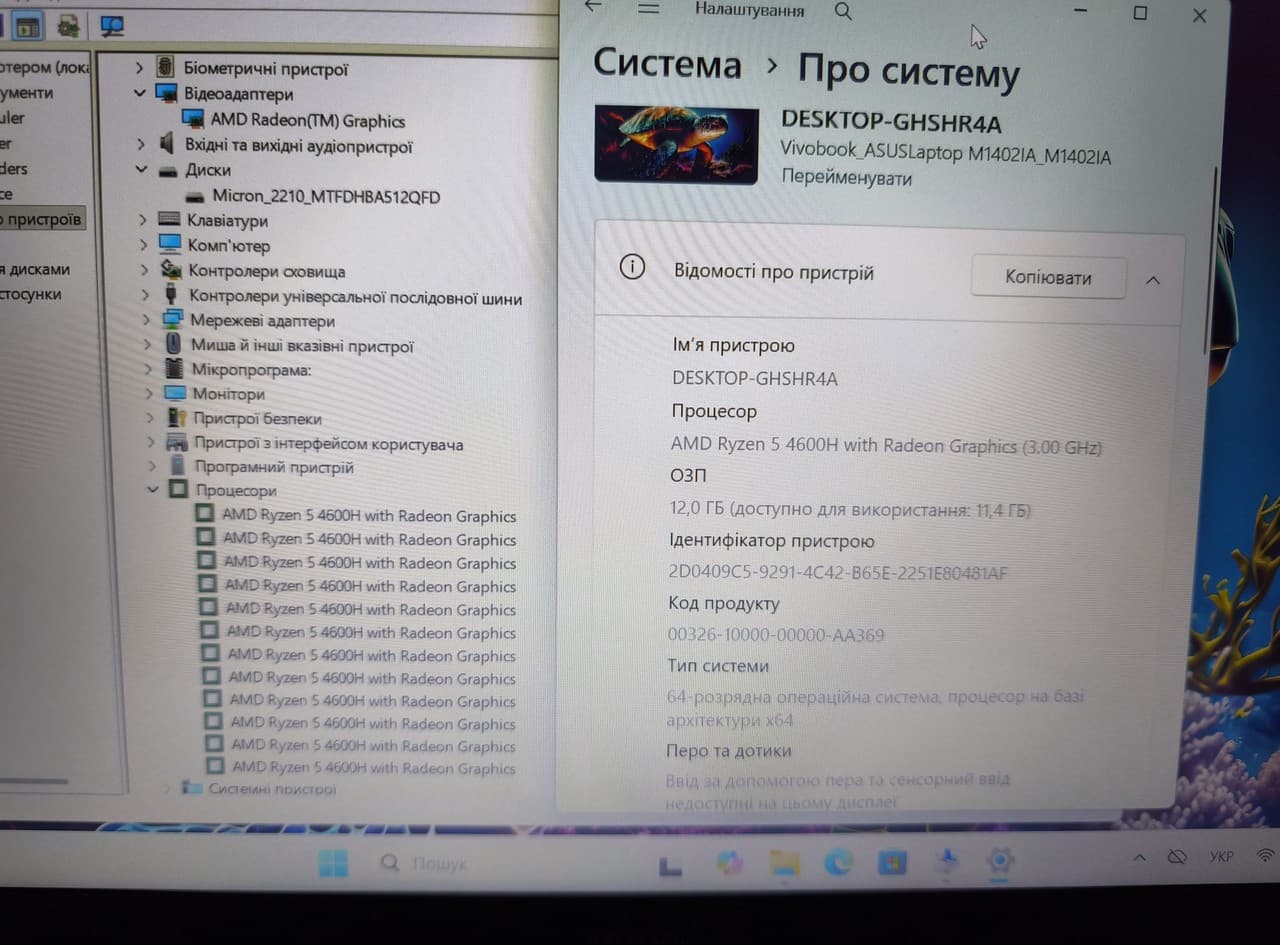1280x945 pixels.
Task: Expand the Контролери сховища node
Action: (x=144, y=270)
